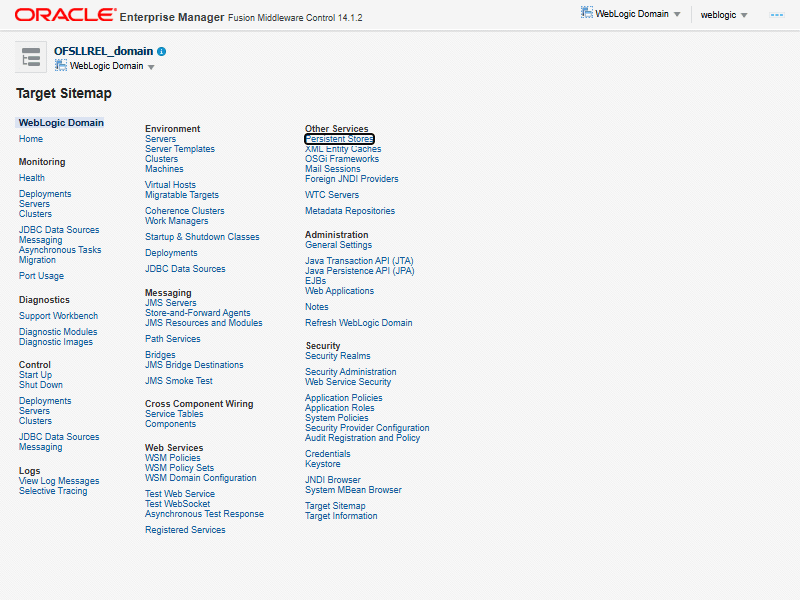This screenshot has height=600, width=800.
Task: Expand the WebLogic Domain dropdown in the top bar
Action: tap(677, 15)
